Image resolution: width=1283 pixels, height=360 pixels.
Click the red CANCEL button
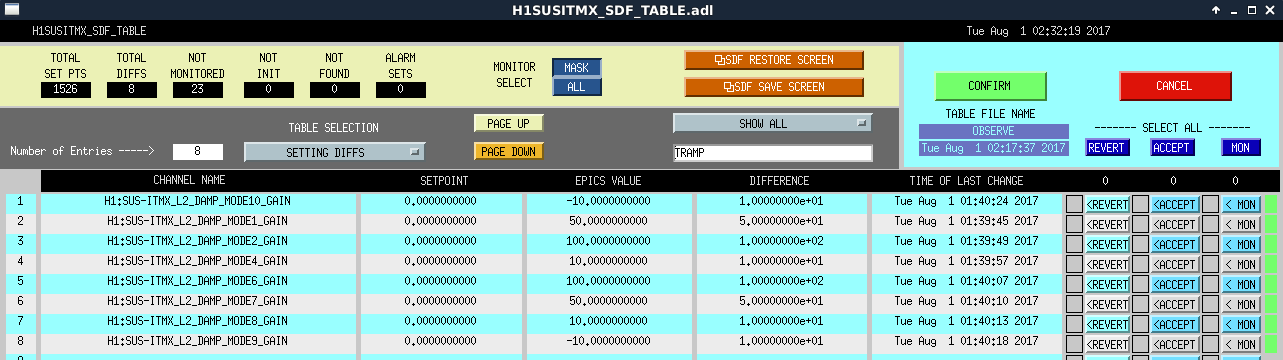(1174, 86)
